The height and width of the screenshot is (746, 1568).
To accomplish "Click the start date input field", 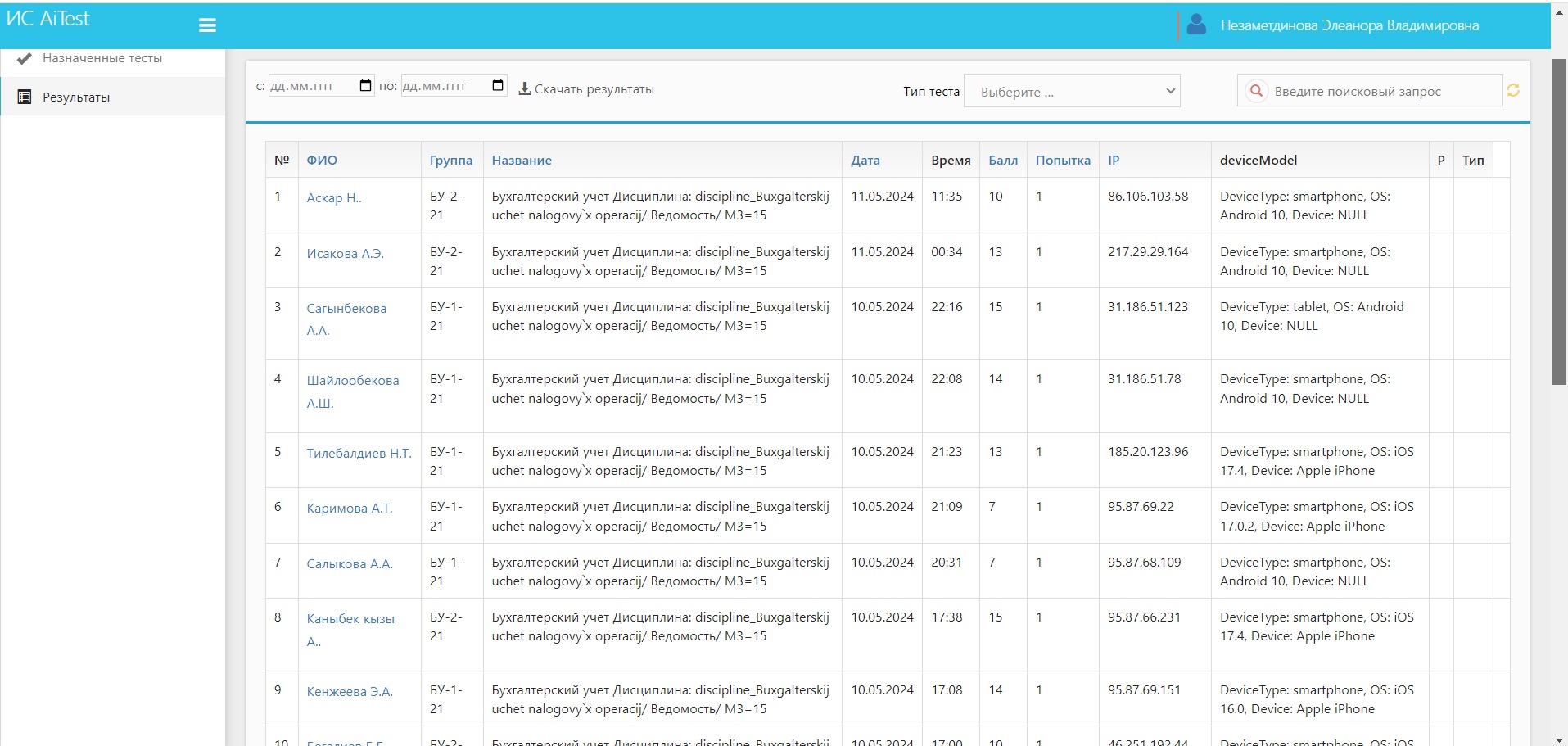I will point(321,85).
